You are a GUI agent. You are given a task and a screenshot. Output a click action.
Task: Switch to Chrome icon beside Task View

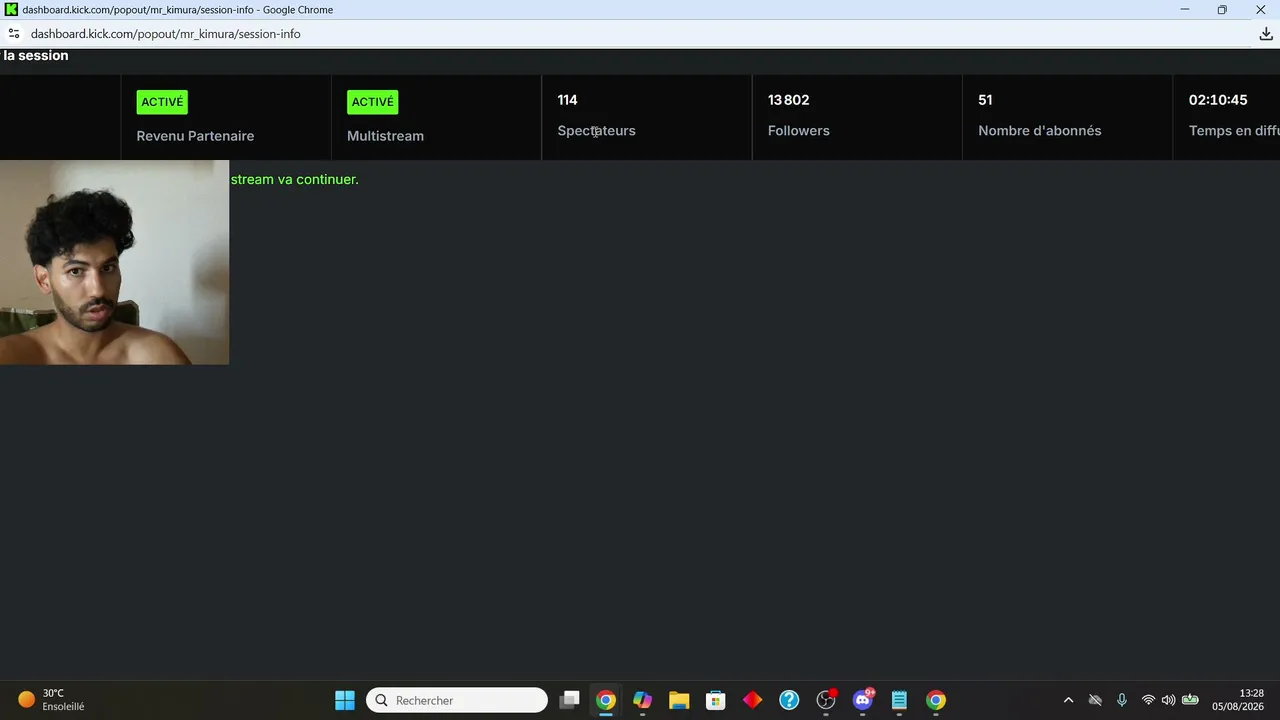(x=606, y=700)
